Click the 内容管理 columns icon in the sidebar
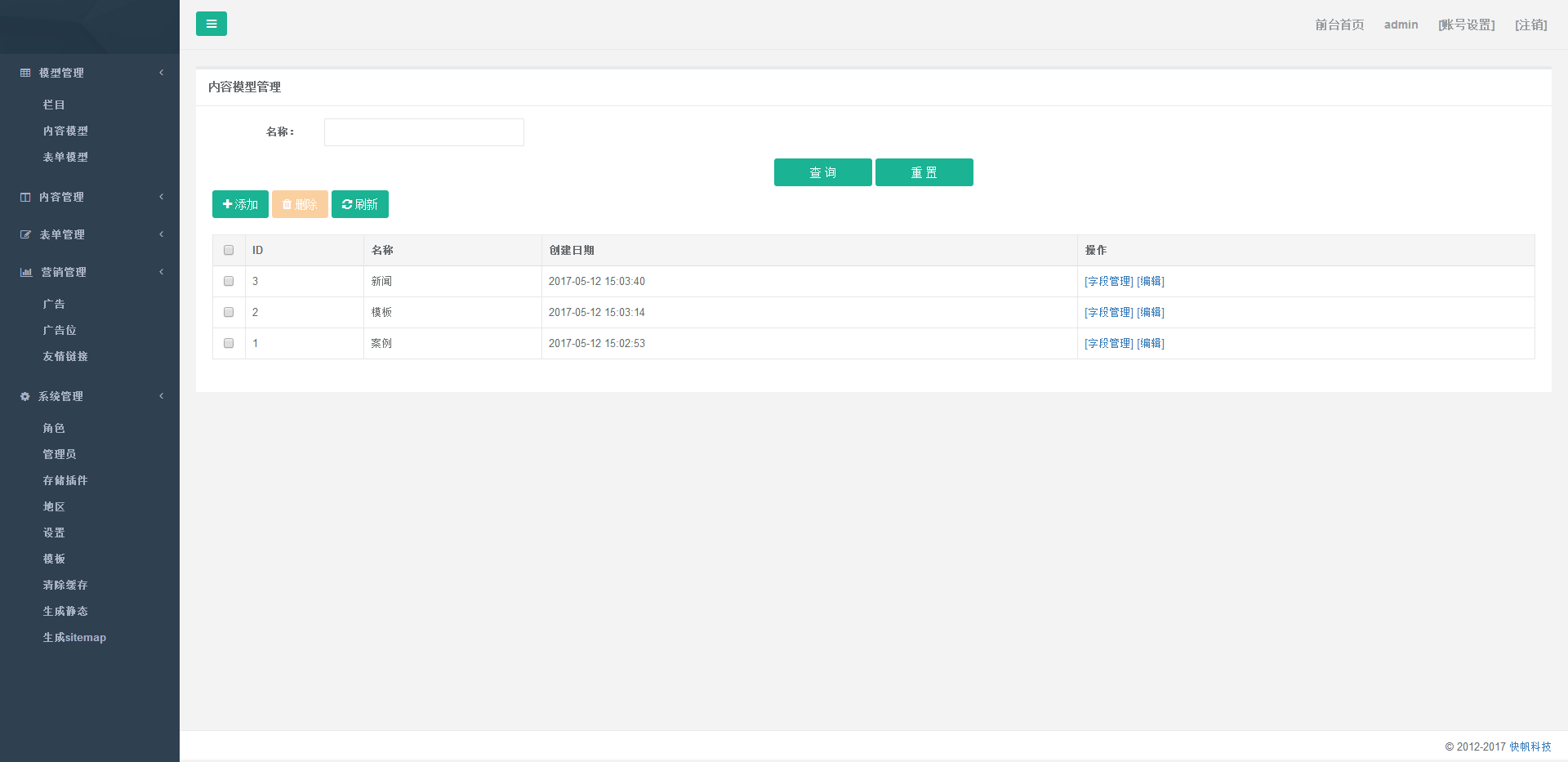Viewport: 1568px width, 762px height. click(25, 197)
